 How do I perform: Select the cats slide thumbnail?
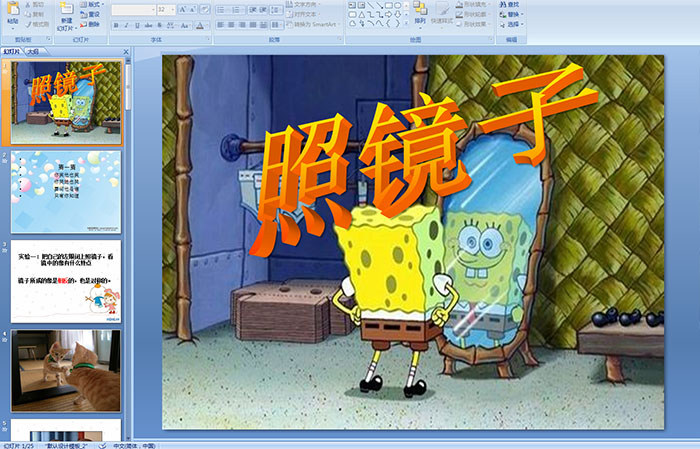click(66, 370)
